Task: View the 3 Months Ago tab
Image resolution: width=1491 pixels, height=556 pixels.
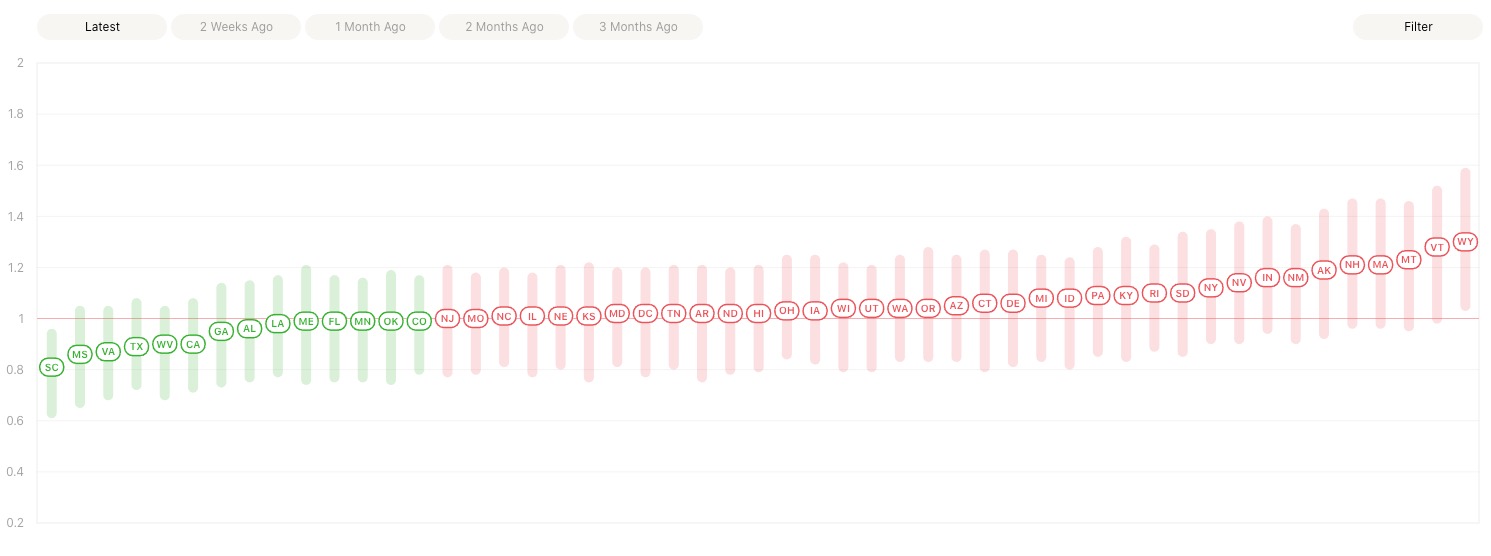Action: coord(638,27)
